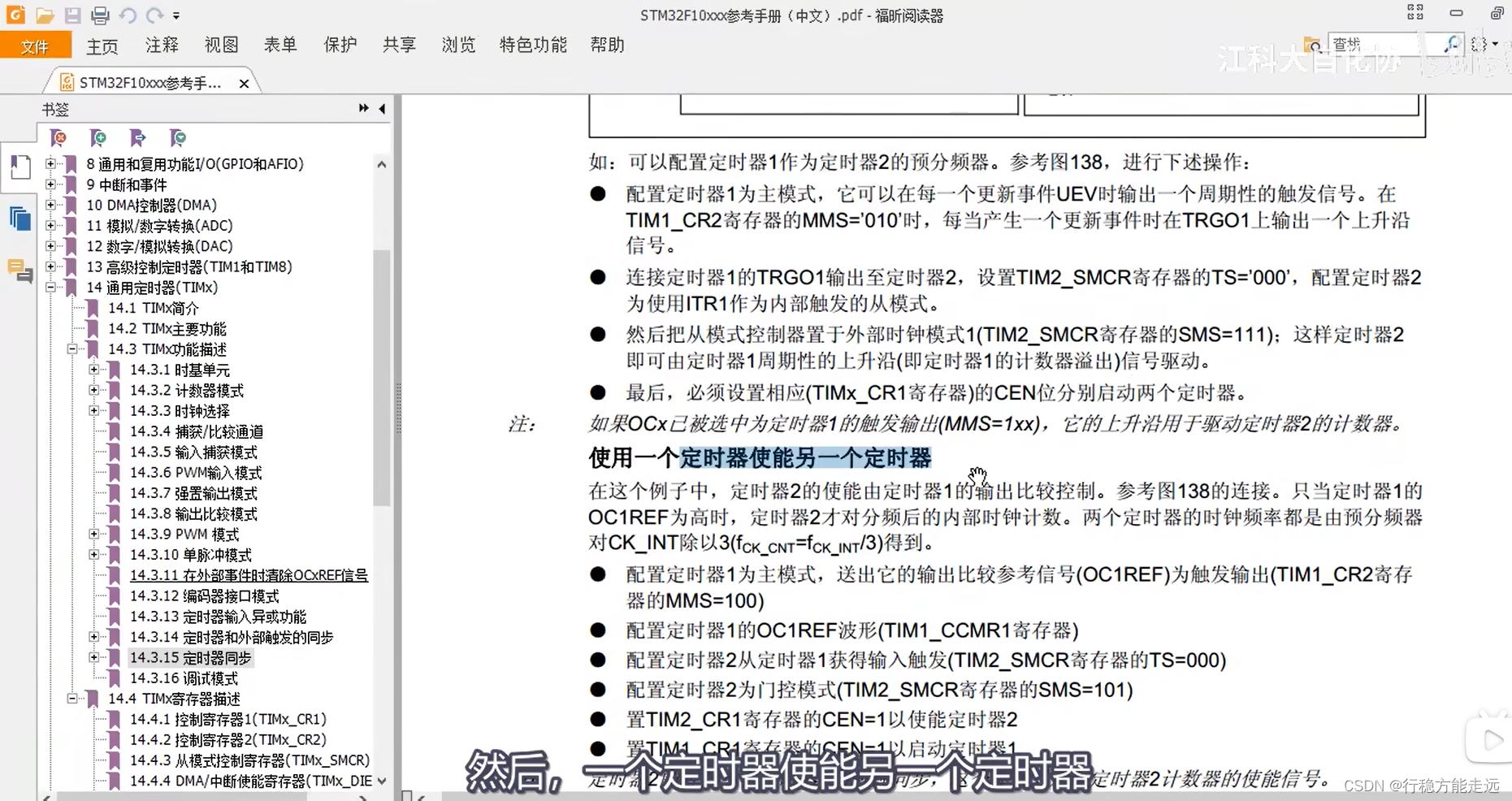
Task: Print the PDF using the printer icon
Action: pyautogui.click(x=100, y=15)
